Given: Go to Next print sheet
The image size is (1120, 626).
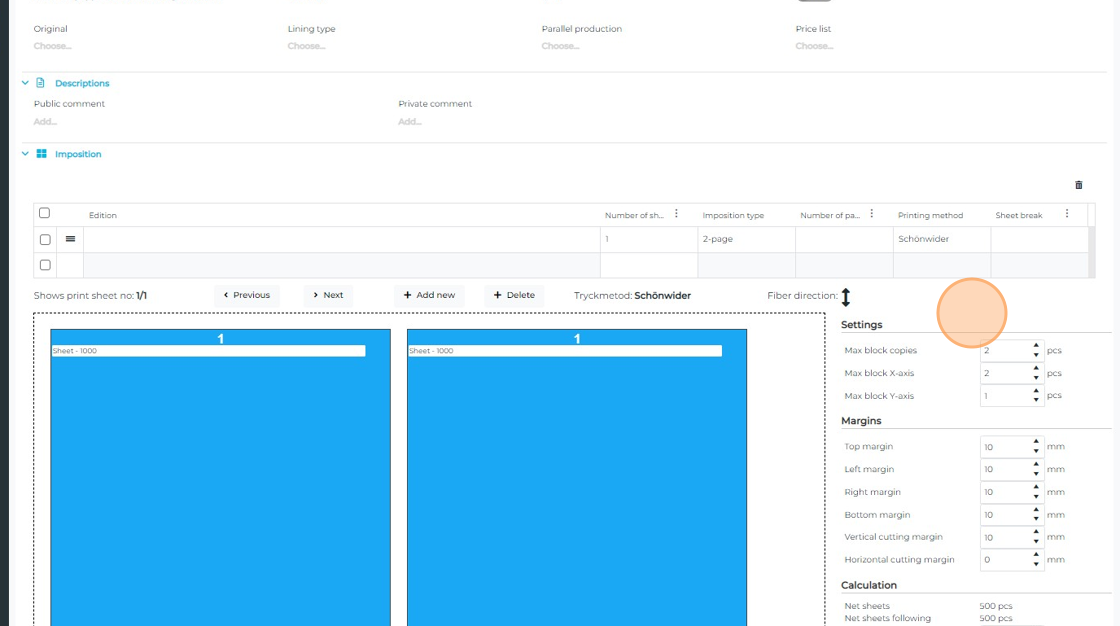Looking at the screenshot, I should [327, 295].
